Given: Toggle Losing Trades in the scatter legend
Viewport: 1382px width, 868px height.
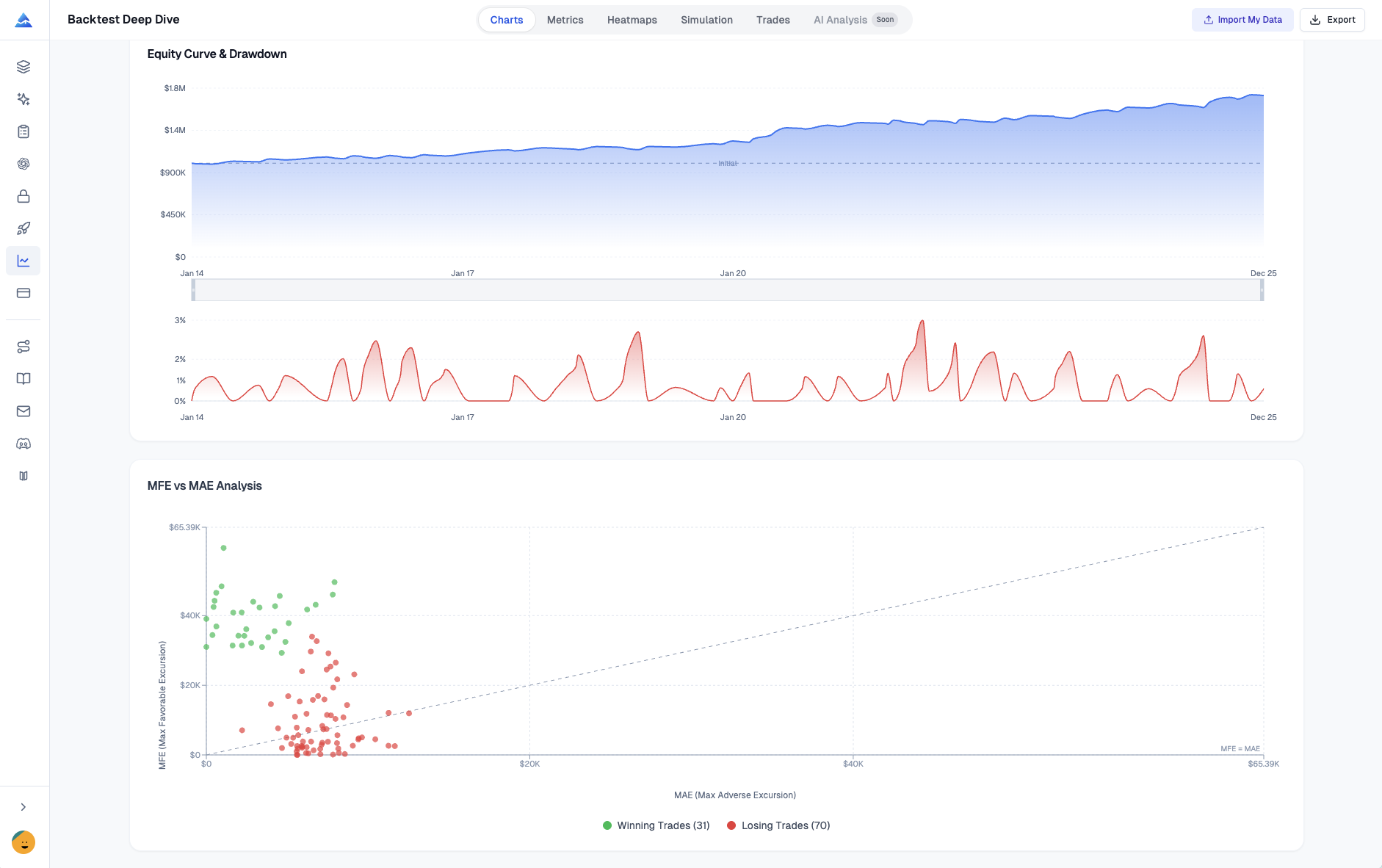Looking at the screenshot, I should [x=778, y=825].
